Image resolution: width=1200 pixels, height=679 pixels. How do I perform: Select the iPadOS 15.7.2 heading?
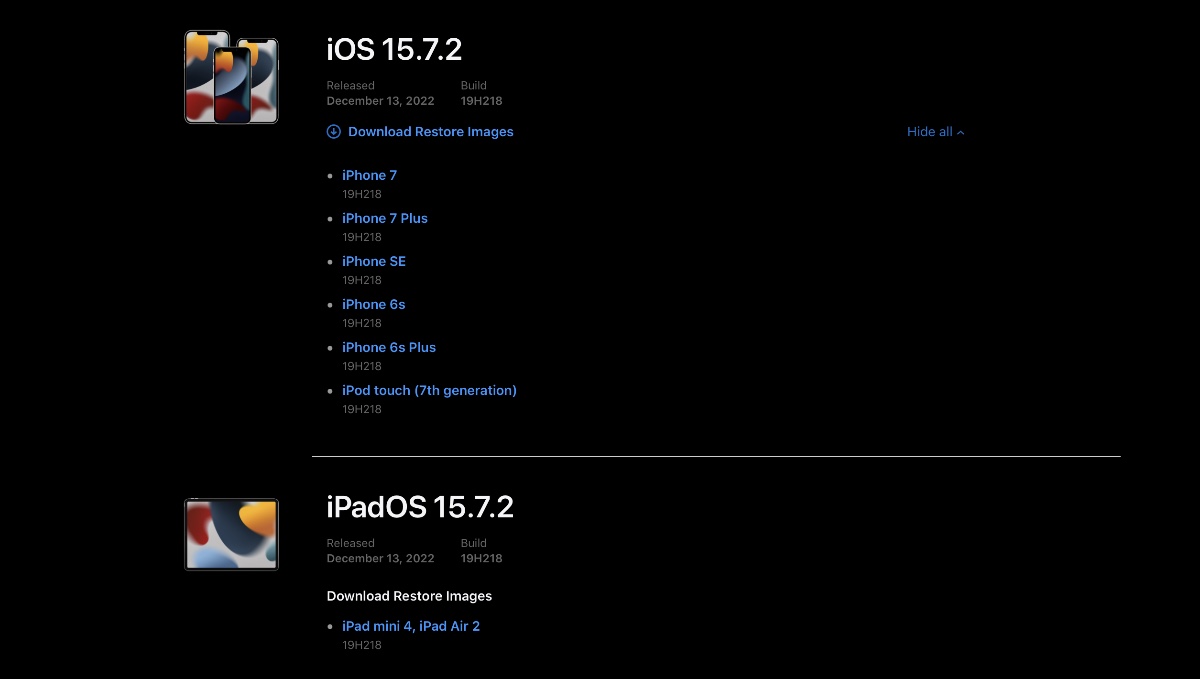(420, 507)
